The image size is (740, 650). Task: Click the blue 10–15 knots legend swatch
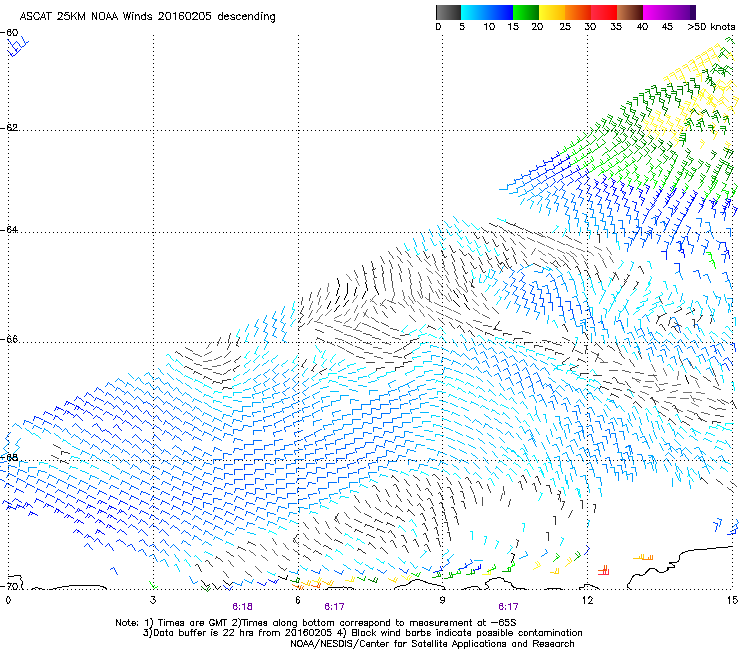coord(499,12)
